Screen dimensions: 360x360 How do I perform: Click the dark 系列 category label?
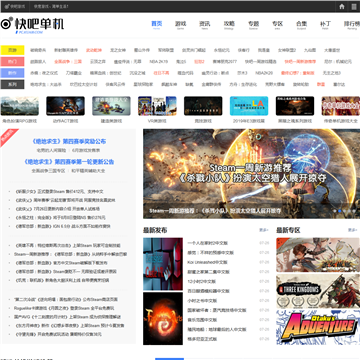click(x=12, y=84)
